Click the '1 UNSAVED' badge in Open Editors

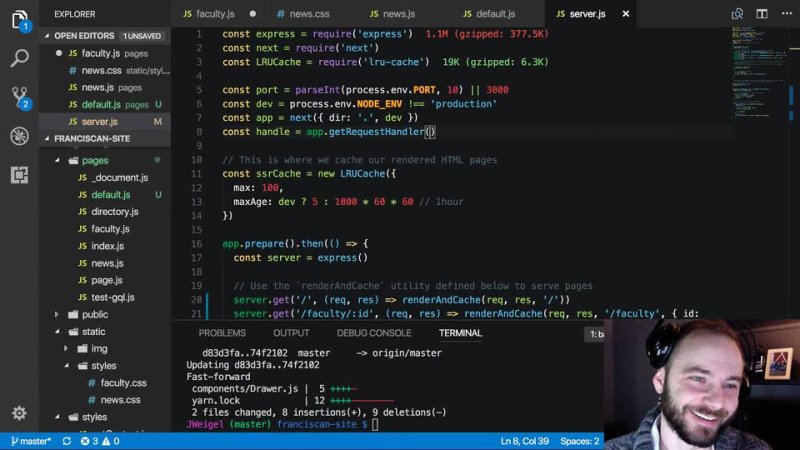(x=142, y=36)
